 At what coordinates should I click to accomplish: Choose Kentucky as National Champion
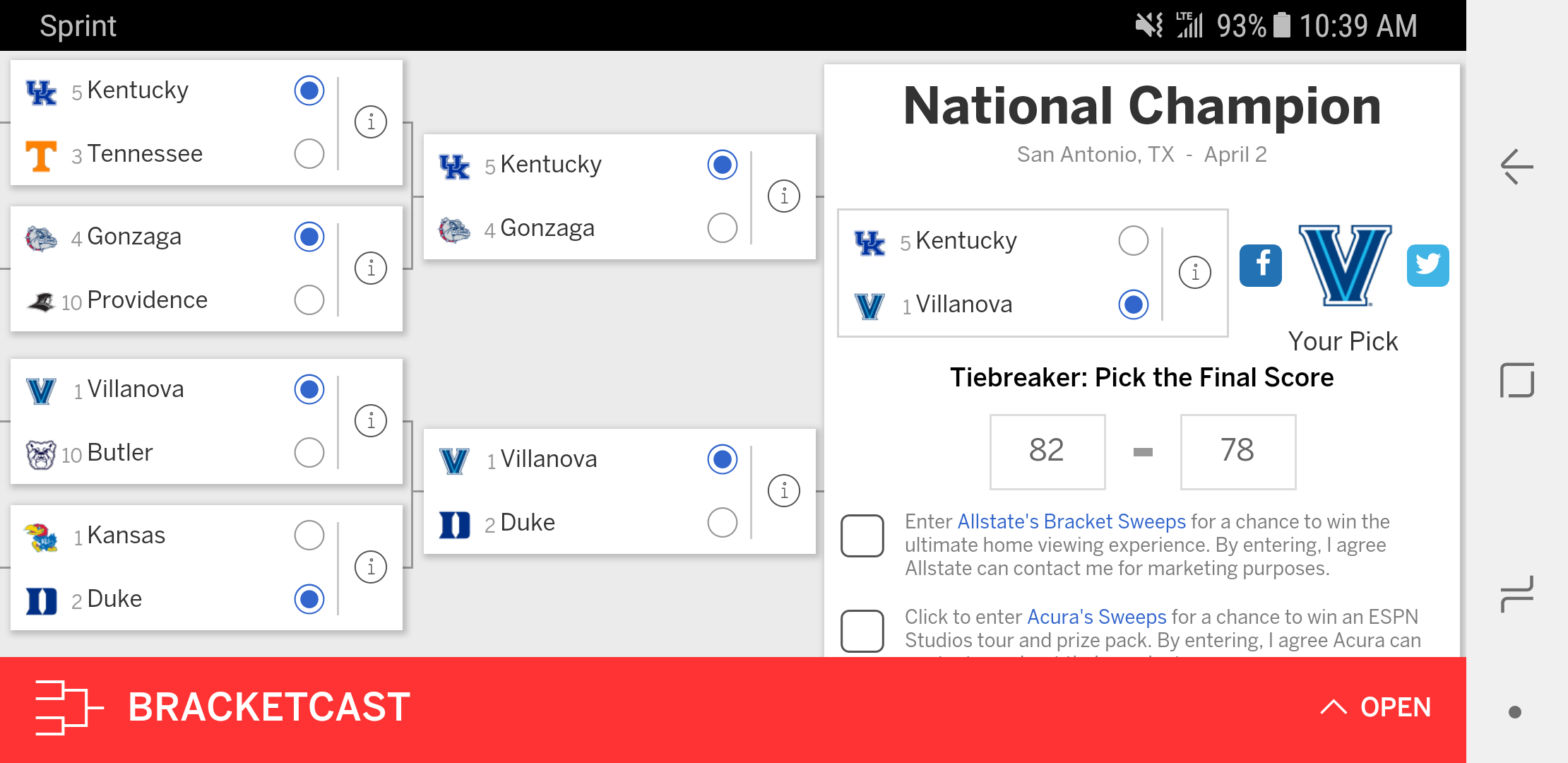1134,241
